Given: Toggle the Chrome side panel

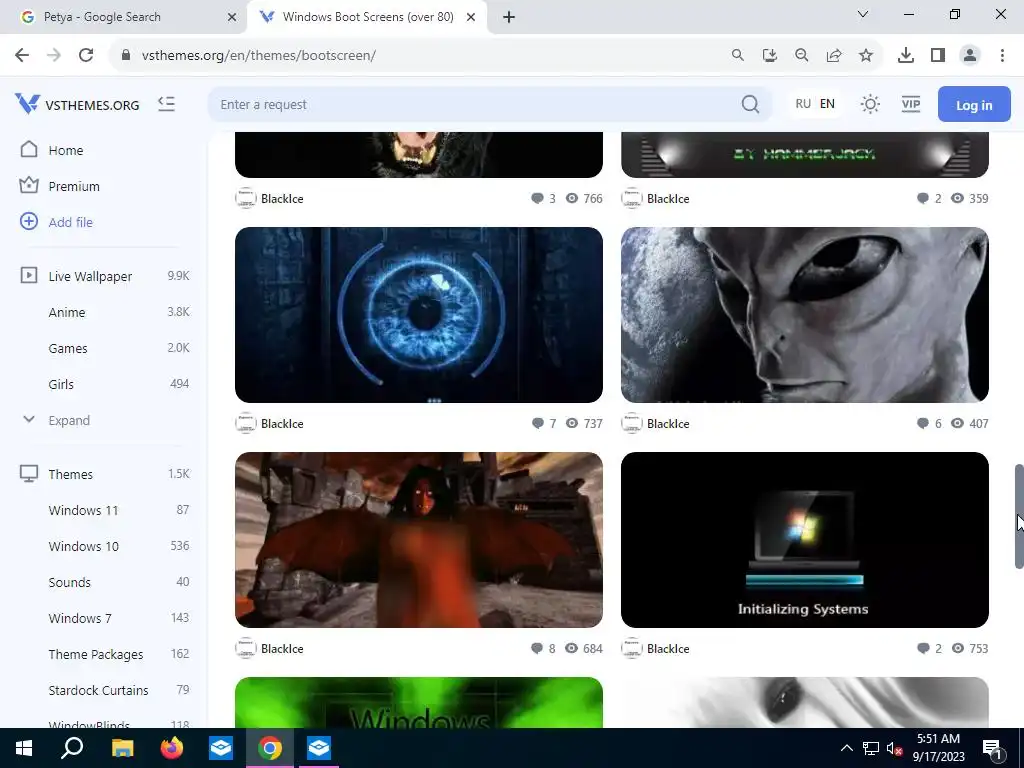Looking at the screenshot, I should click(x=938, y=55).
